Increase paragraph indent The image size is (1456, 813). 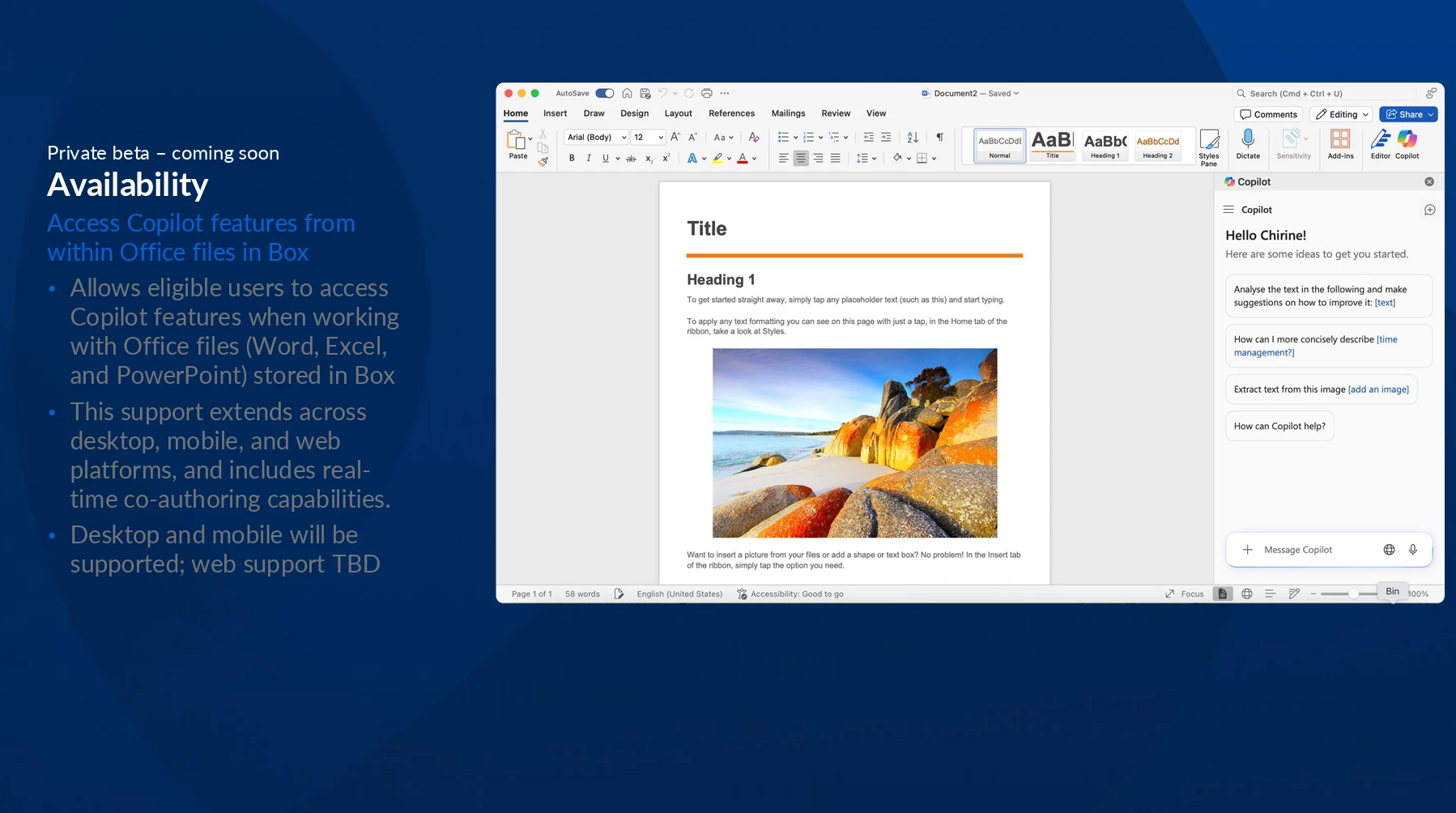click(x=886, y=137)
